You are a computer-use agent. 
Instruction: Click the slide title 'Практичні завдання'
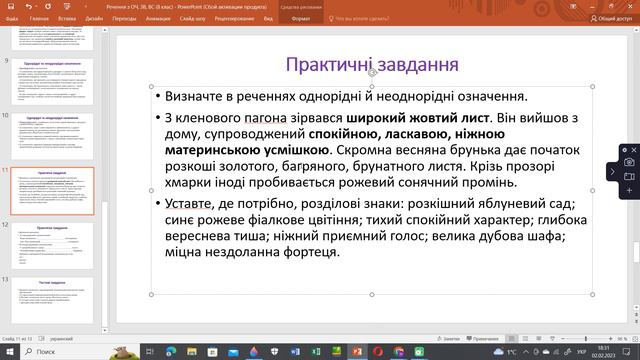coord(372,64)
